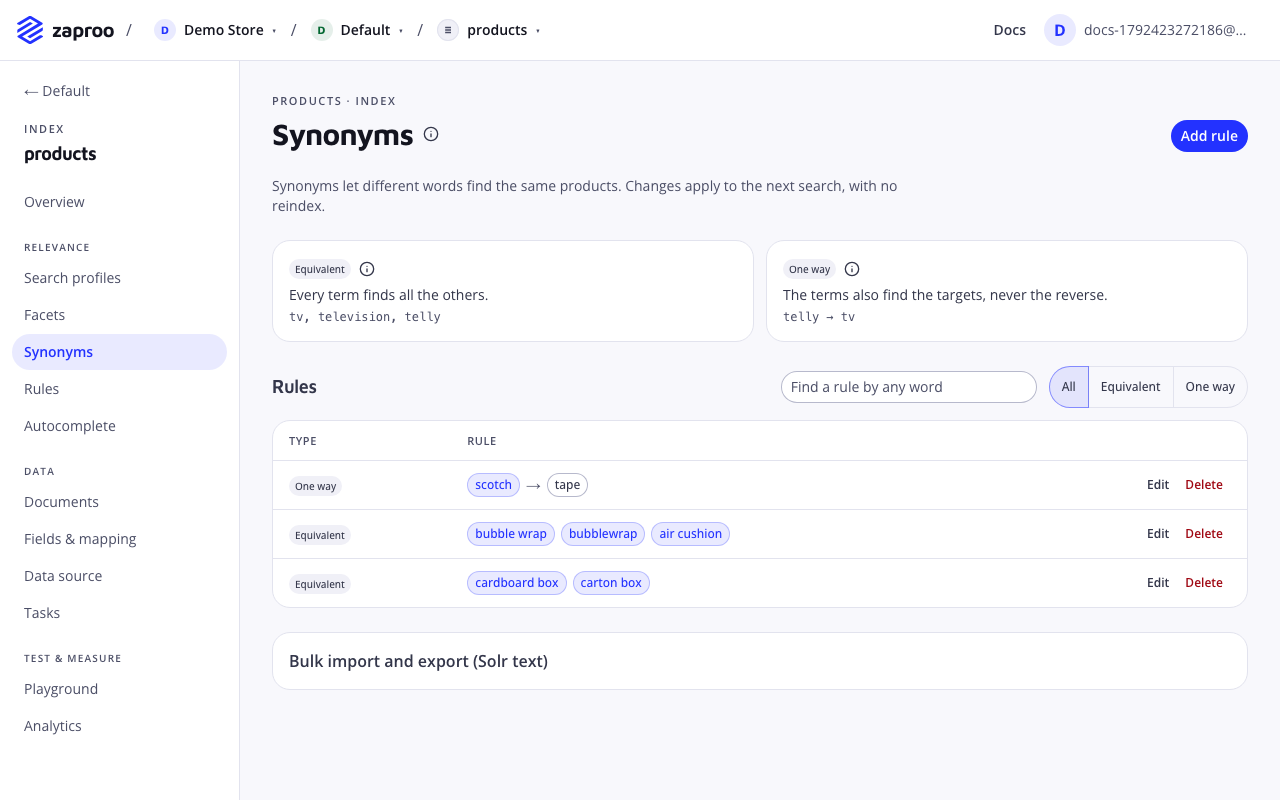
Task: Open Facets page
Action: (x=119, y=315)
